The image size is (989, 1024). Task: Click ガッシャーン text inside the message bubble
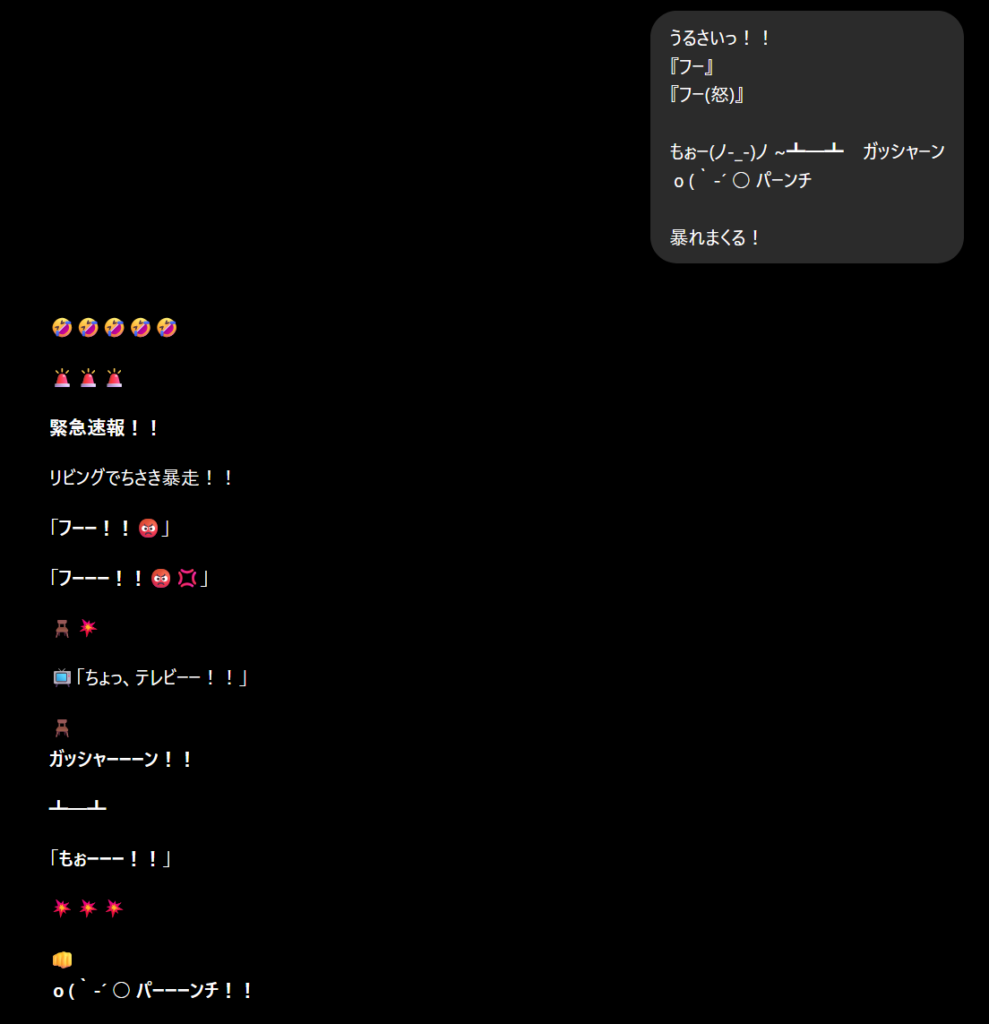903,152
